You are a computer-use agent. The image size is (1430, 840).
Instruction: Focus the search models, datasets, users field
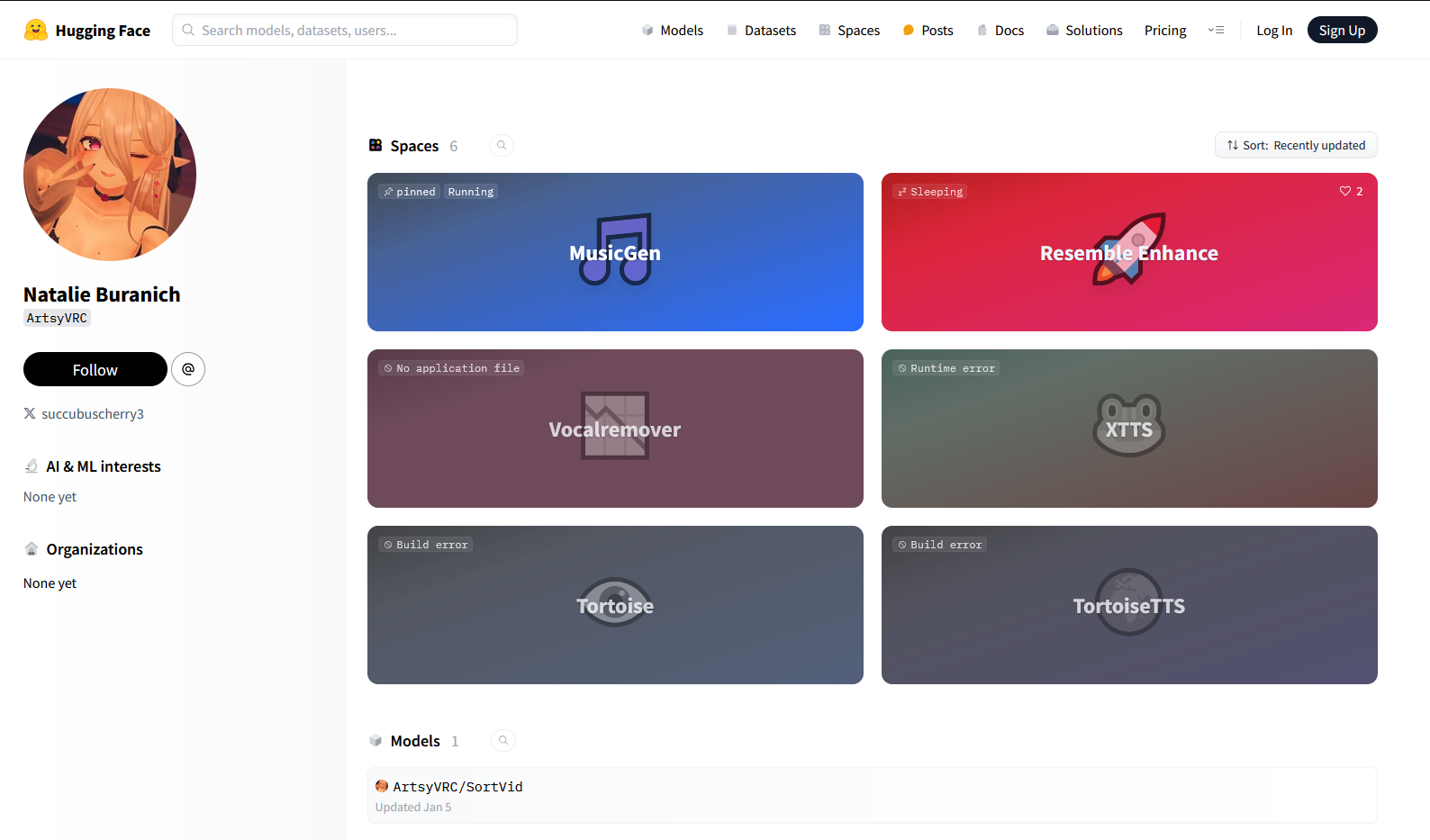click(345, 30)
